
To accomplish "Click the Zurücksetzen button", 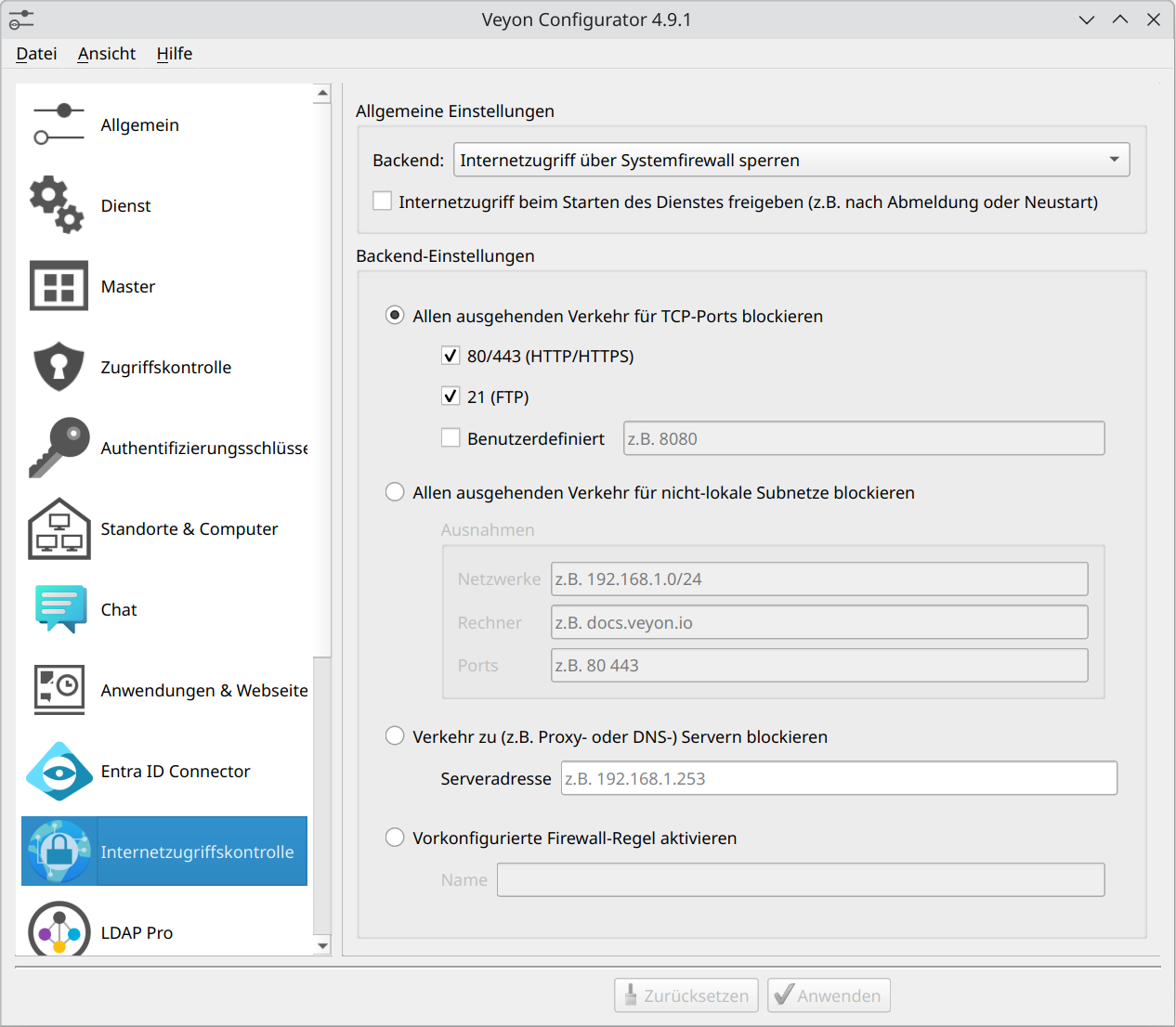I will pyautogui.click(x=686, y=995).
